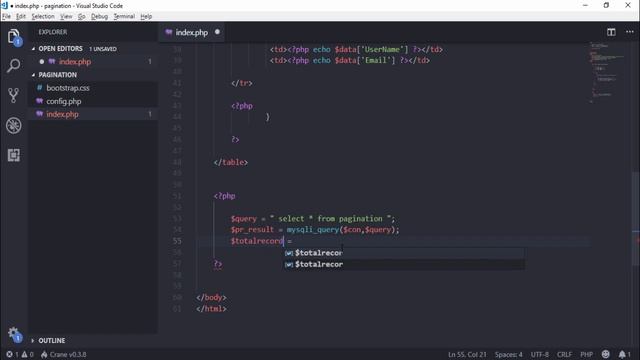Click Spaces: 4 indentation setting
This screenshot has width=640, height=360.
click(x=509, y=354)
